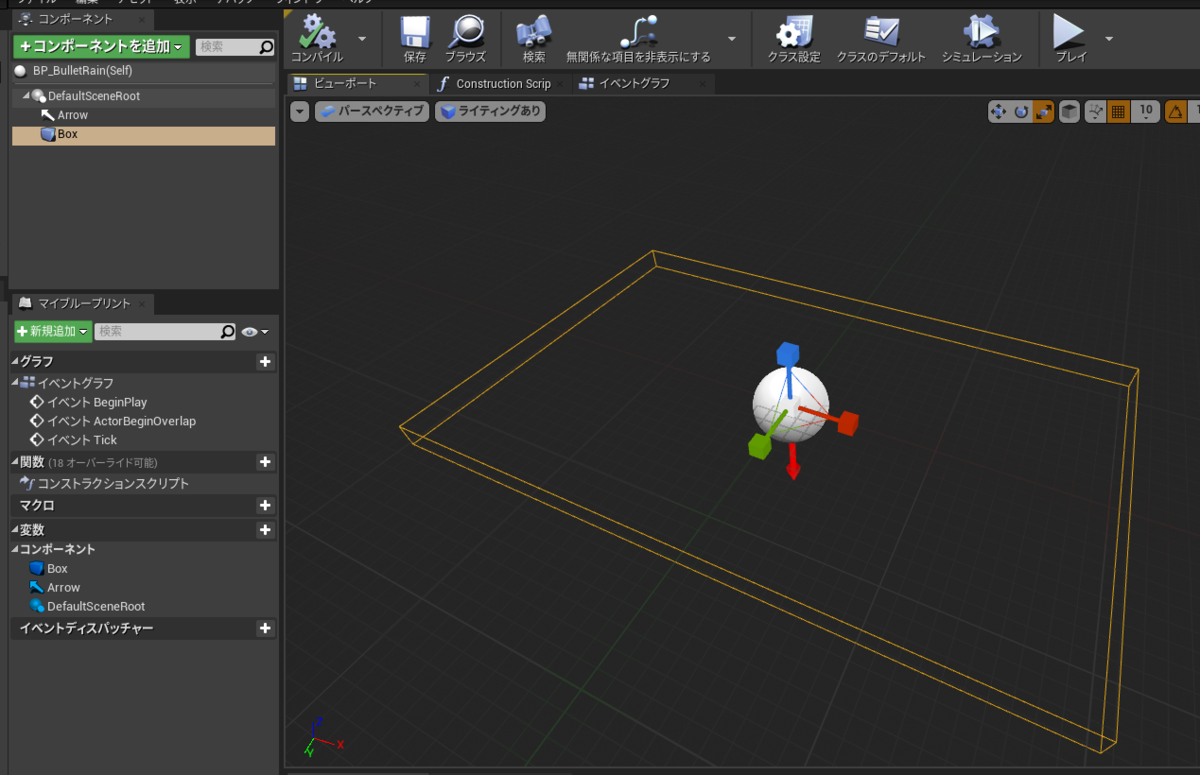Click the green Add New button

53,331
